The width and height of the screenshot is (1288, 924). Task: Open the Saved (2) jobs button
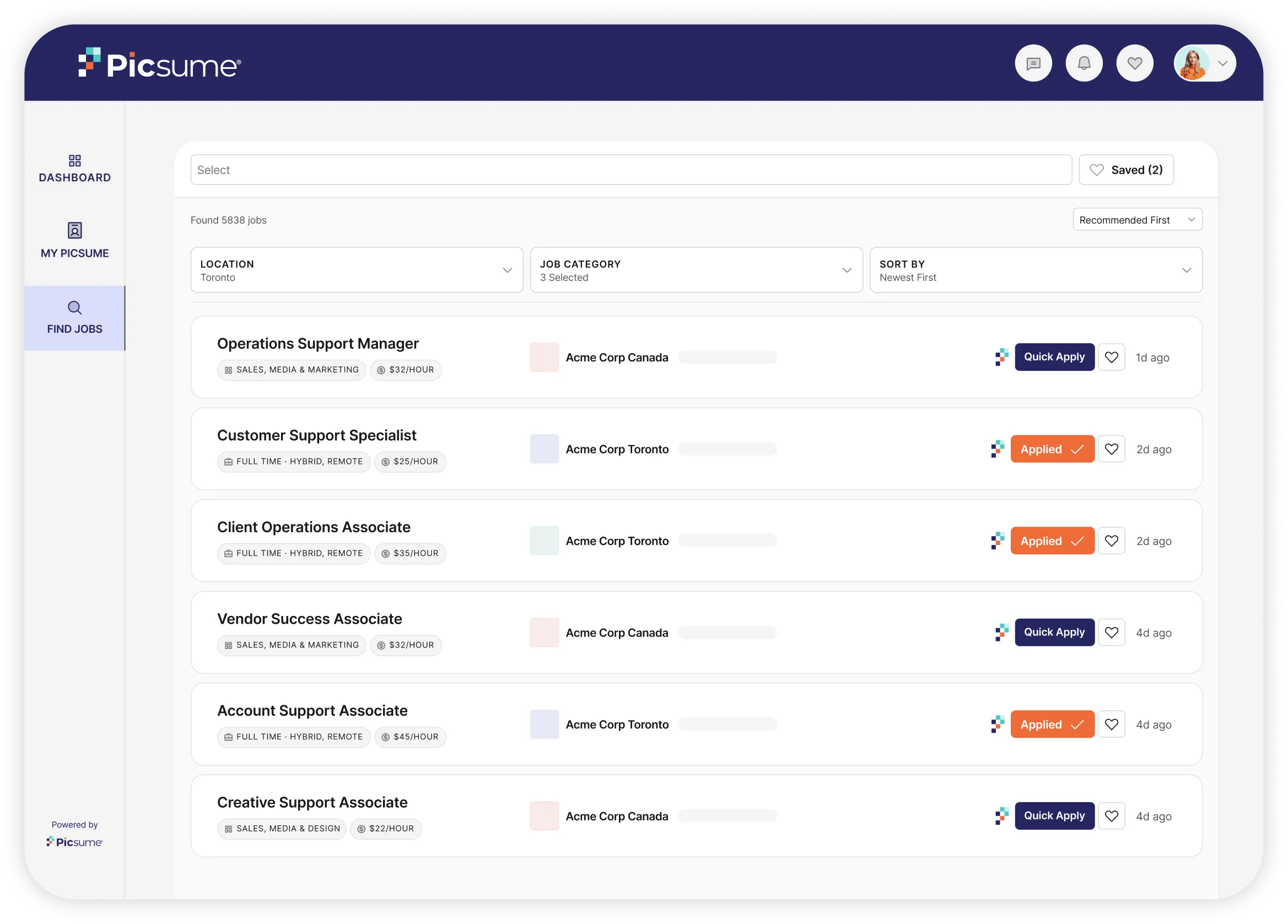click(x=1125, y=170)
